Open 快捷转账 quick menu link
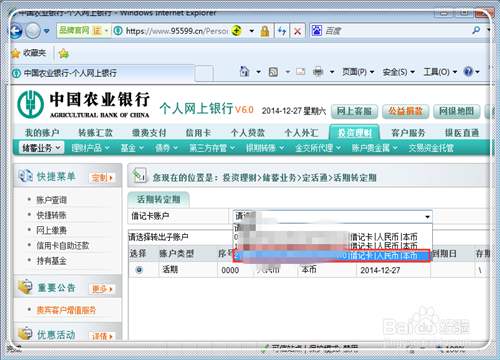The width and height of the screenshot is (500, 360). point(51,215)
